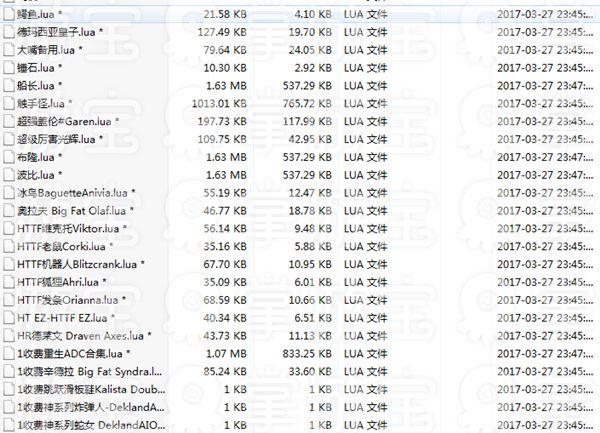This screenshot has height=433, width=600.
Task: Select the file name 1收费跳跃滑板鞋Kalista Doub...
Action: [x=91, y=389]
